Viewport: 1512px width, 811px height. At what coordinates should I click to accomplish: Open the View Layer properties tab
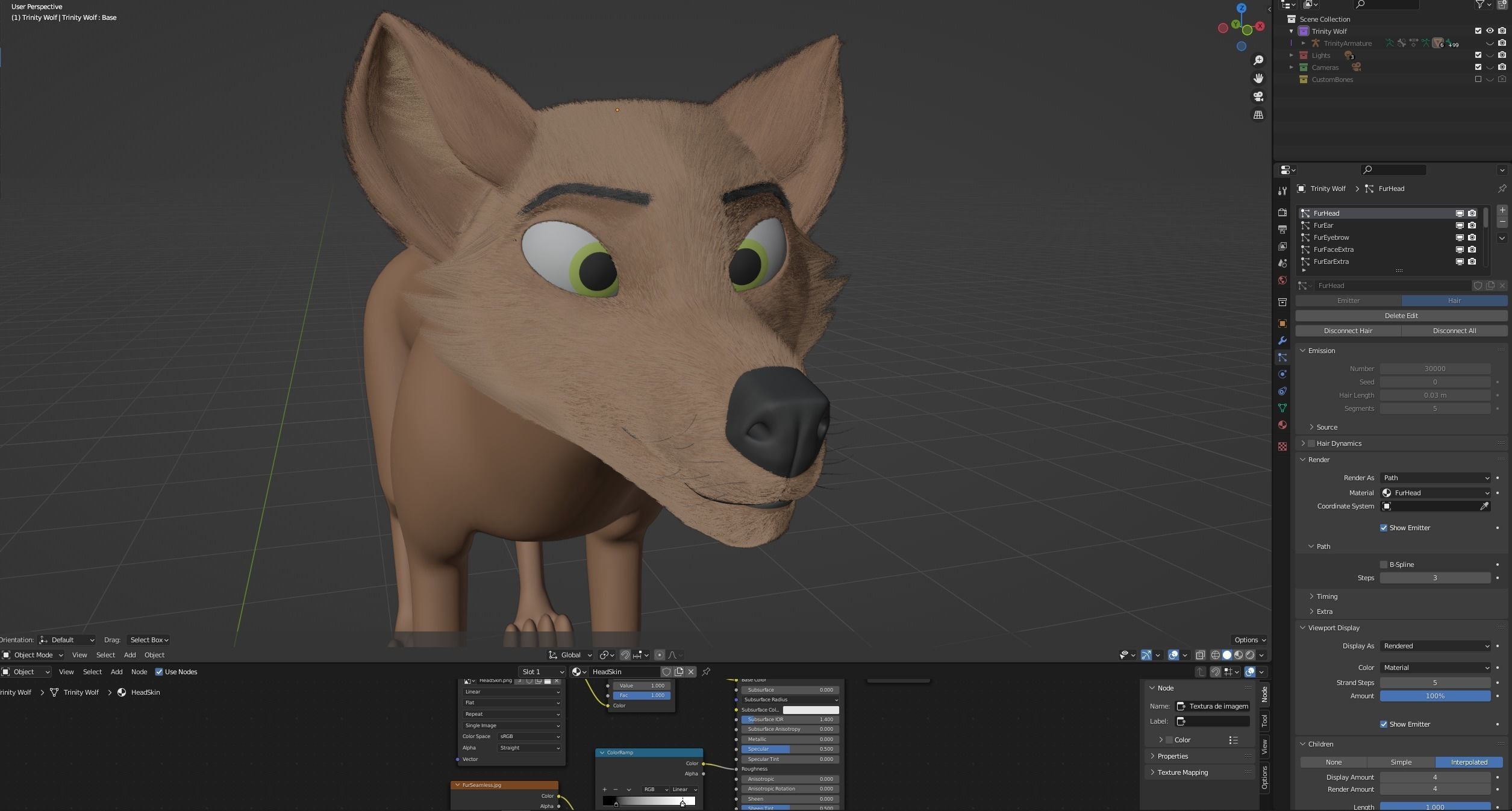point(1282,246)
